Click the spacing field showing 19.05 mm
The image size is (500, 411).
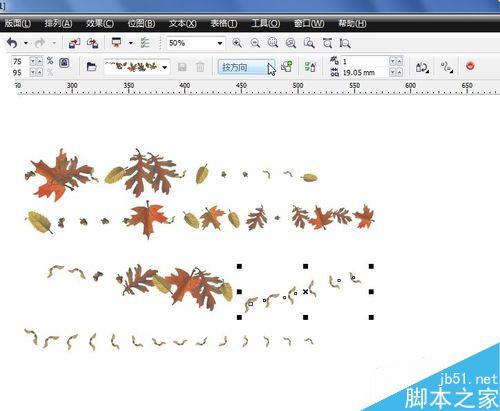pyautogui.click(x=365, y=72)
